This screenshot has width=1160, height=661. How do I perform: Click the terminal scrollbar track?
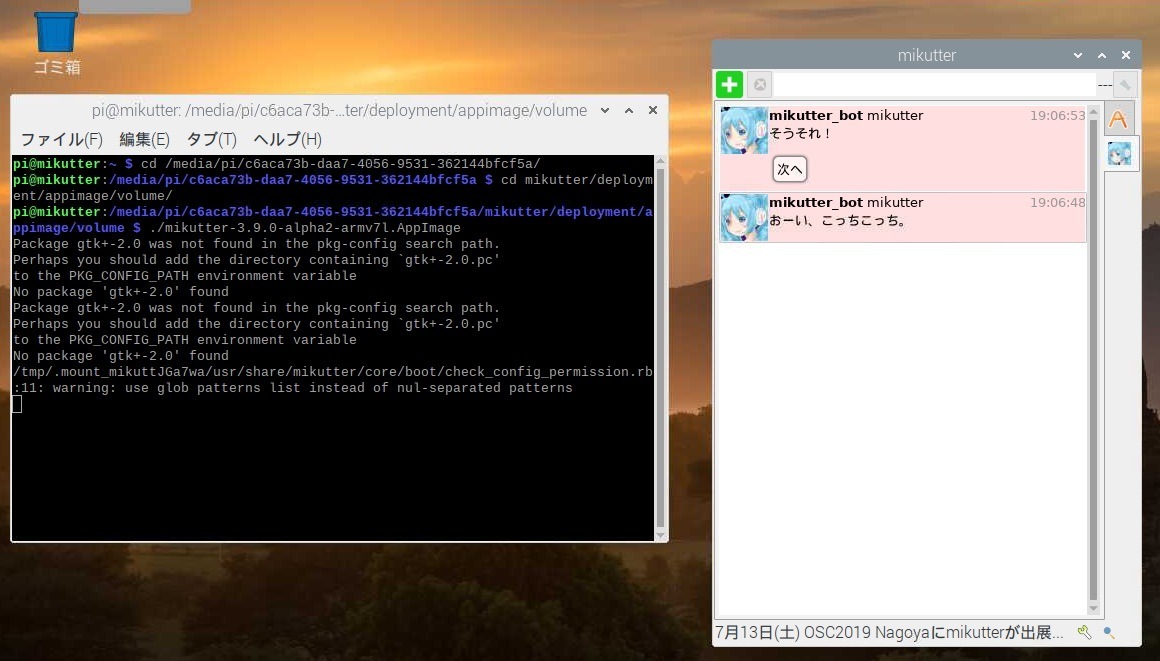pos(661,348)
